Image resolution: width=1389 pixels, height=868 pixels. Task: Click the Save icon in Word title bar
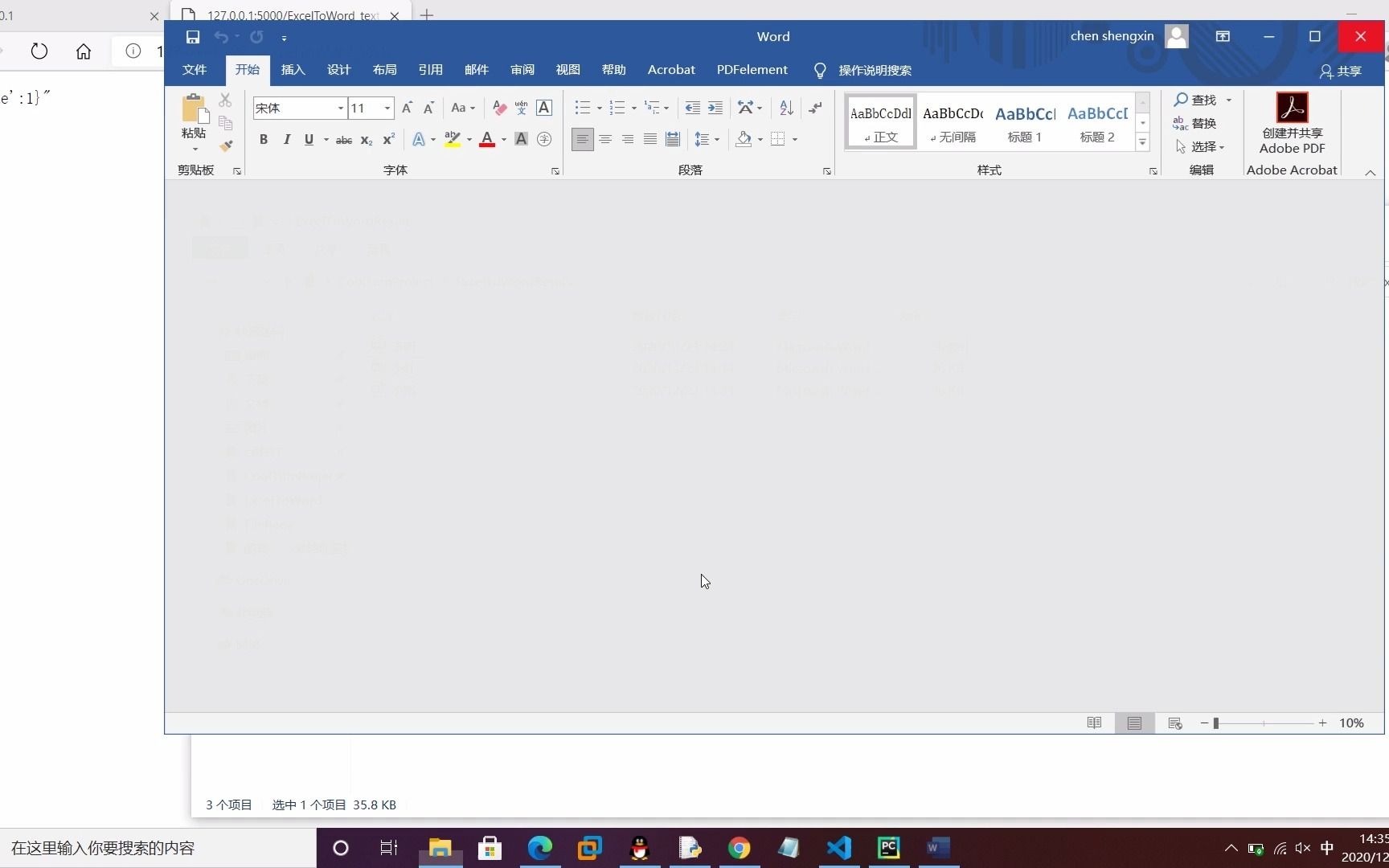pos(193,37)
